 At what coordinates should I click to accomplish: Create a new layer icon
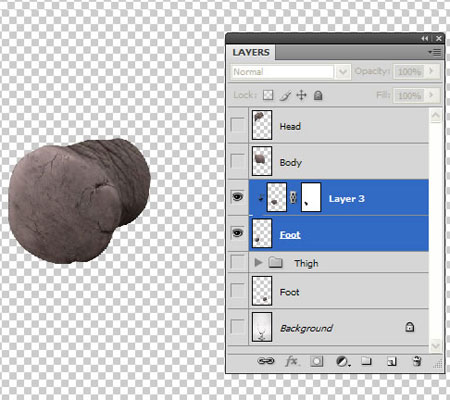click(392, 361)
